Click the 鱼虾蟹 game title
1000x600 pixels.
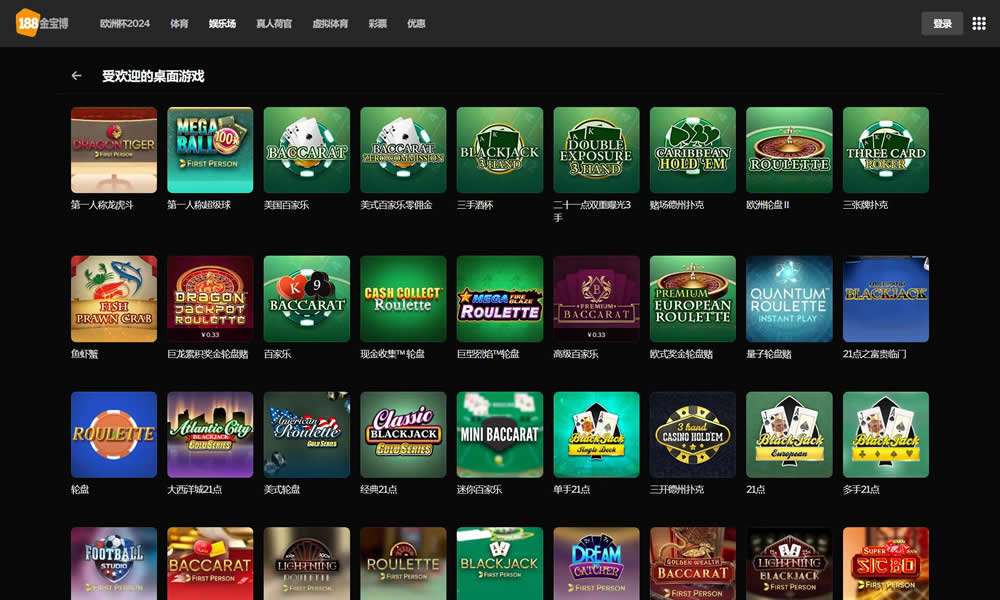point(84,354)
